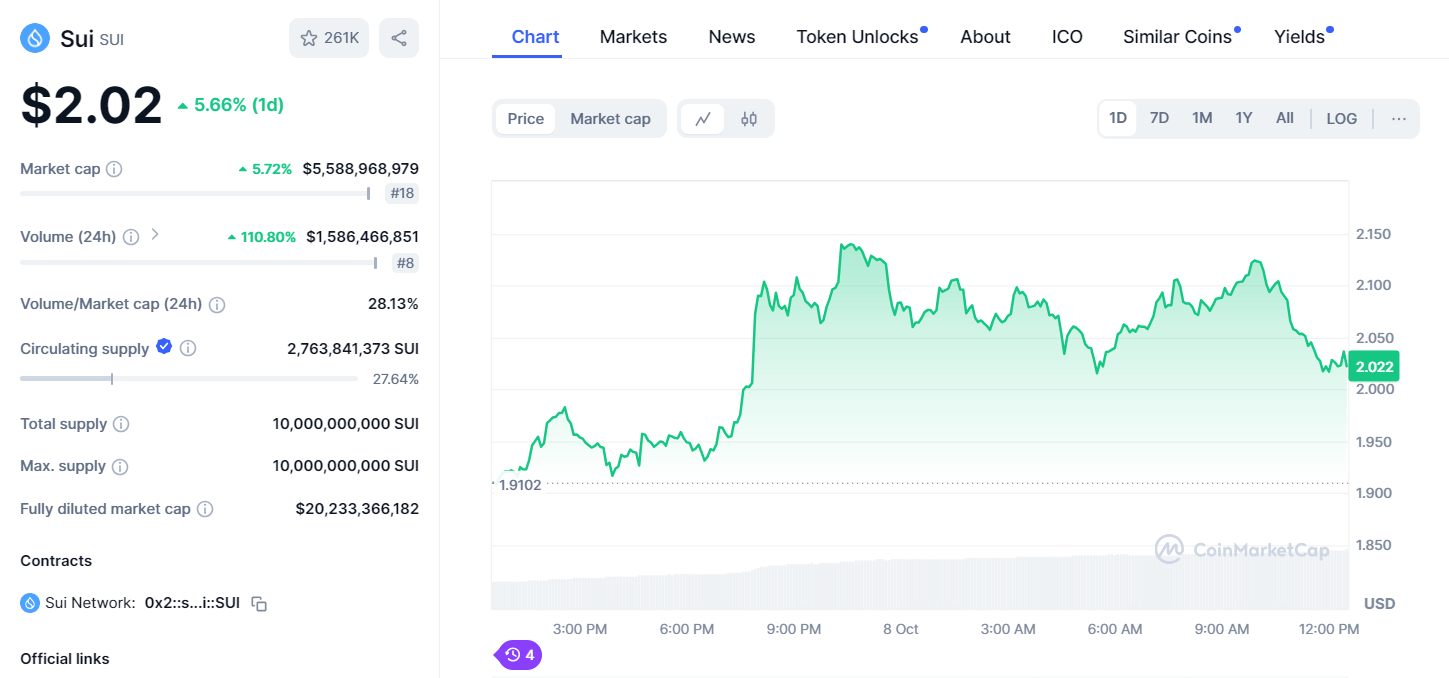The image size is (1449, 678).
Task: Click the Total supply value 10,000,000,000 SUI
Action: [x=346, y=424]
